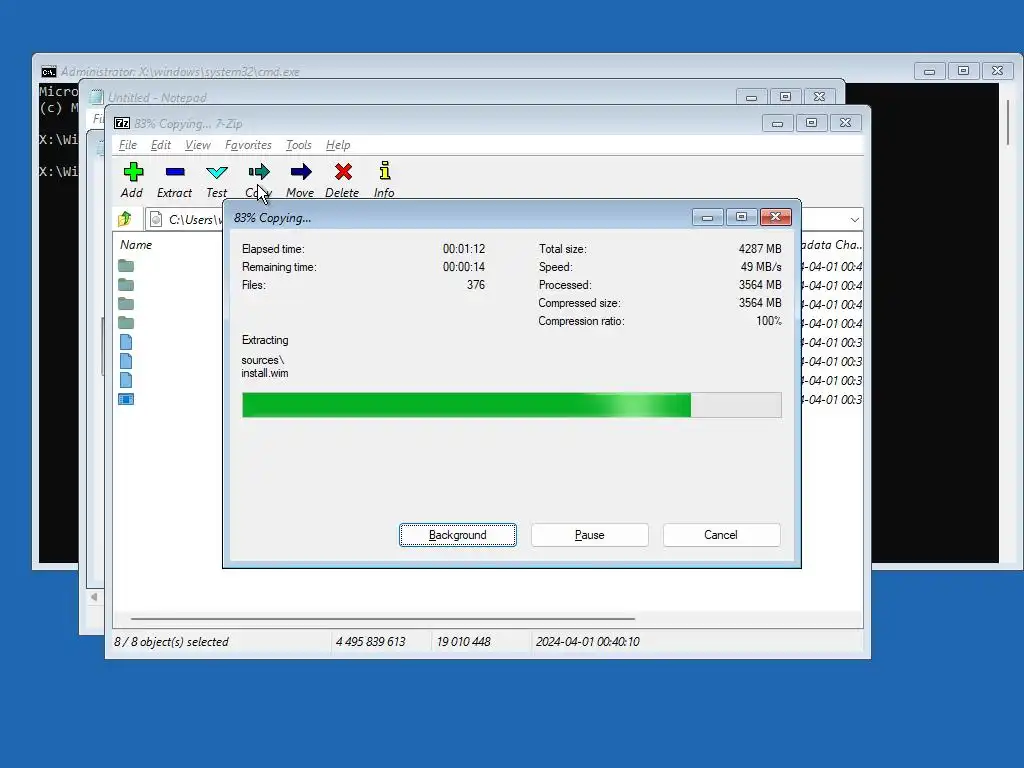Screen dimensions: 1024x768
Task: Select the last blue application file icon in the list
Action: (x=126, y=399)
